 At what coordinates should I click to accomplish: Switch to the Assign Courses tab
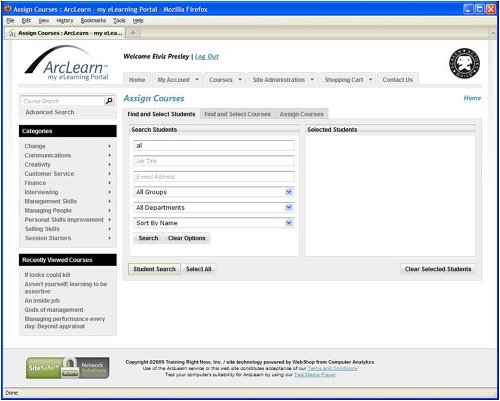pyautogui.click(x=301, y=114)
